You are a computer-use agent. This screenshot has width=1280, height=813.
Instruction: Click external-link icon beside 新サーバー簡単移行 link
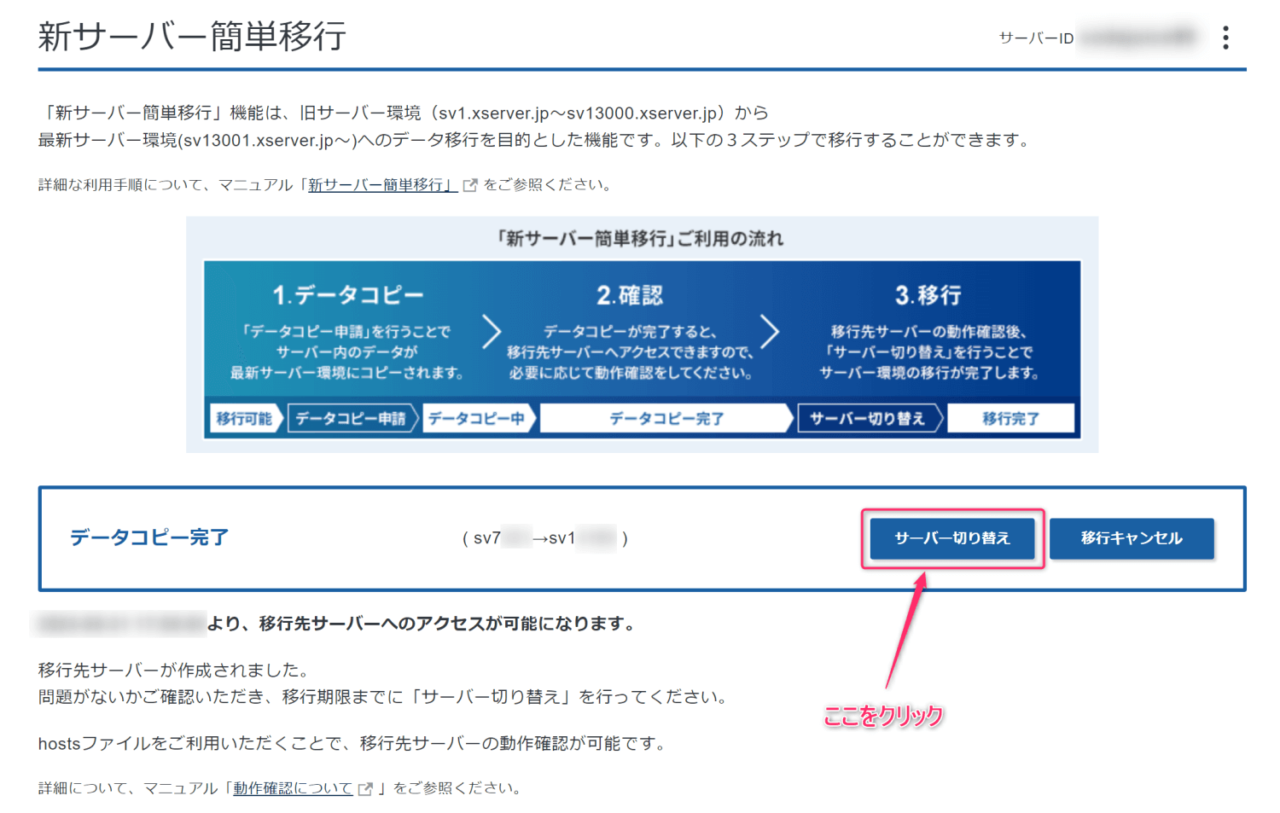[x=469, y=185]
